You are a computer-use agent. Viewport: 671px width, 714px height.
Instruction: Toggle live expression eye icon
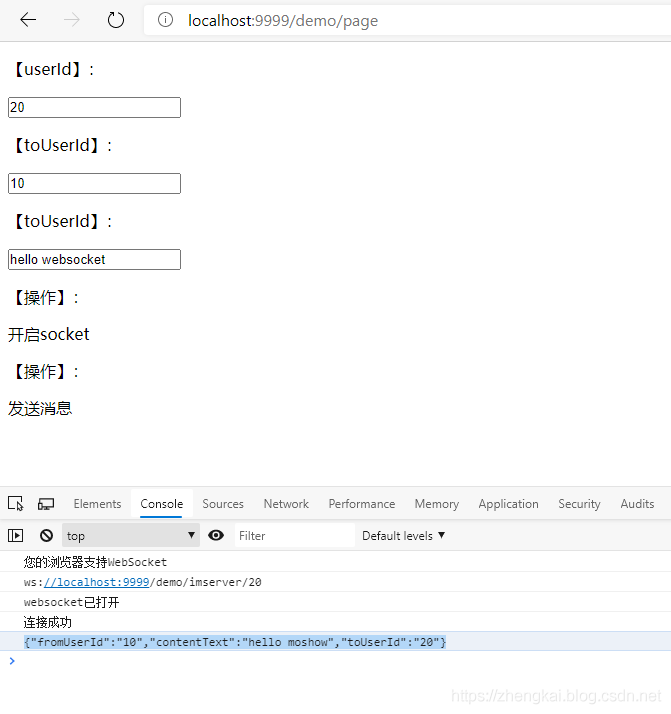tap(216, 536)
